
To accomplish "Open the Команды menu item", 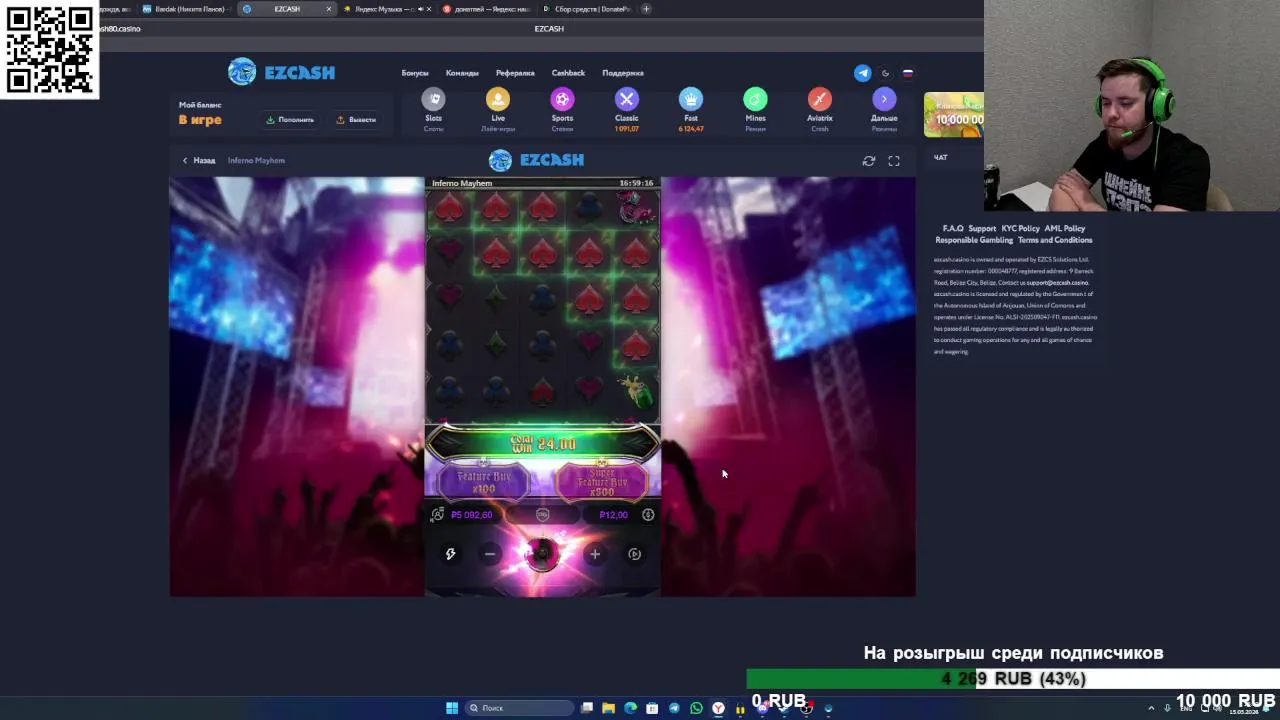I will pyautogui.click(x=462, y=73).
